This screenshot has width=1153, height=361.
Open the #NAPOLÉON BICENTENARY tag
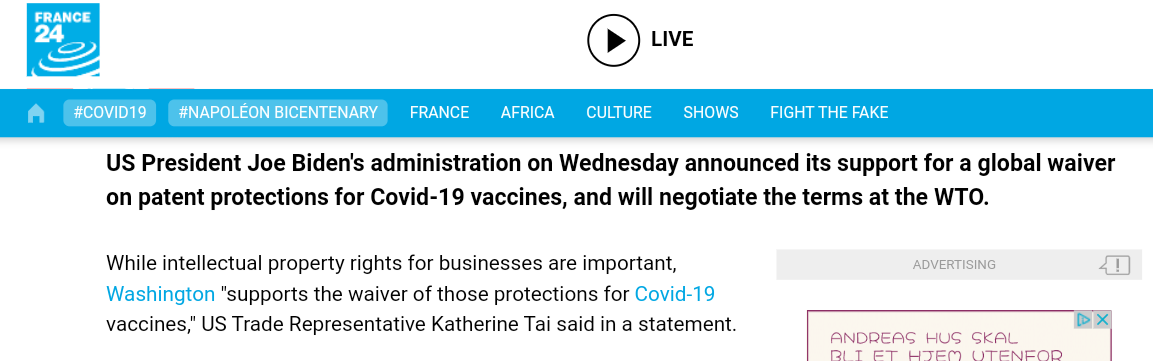point(278,112)
